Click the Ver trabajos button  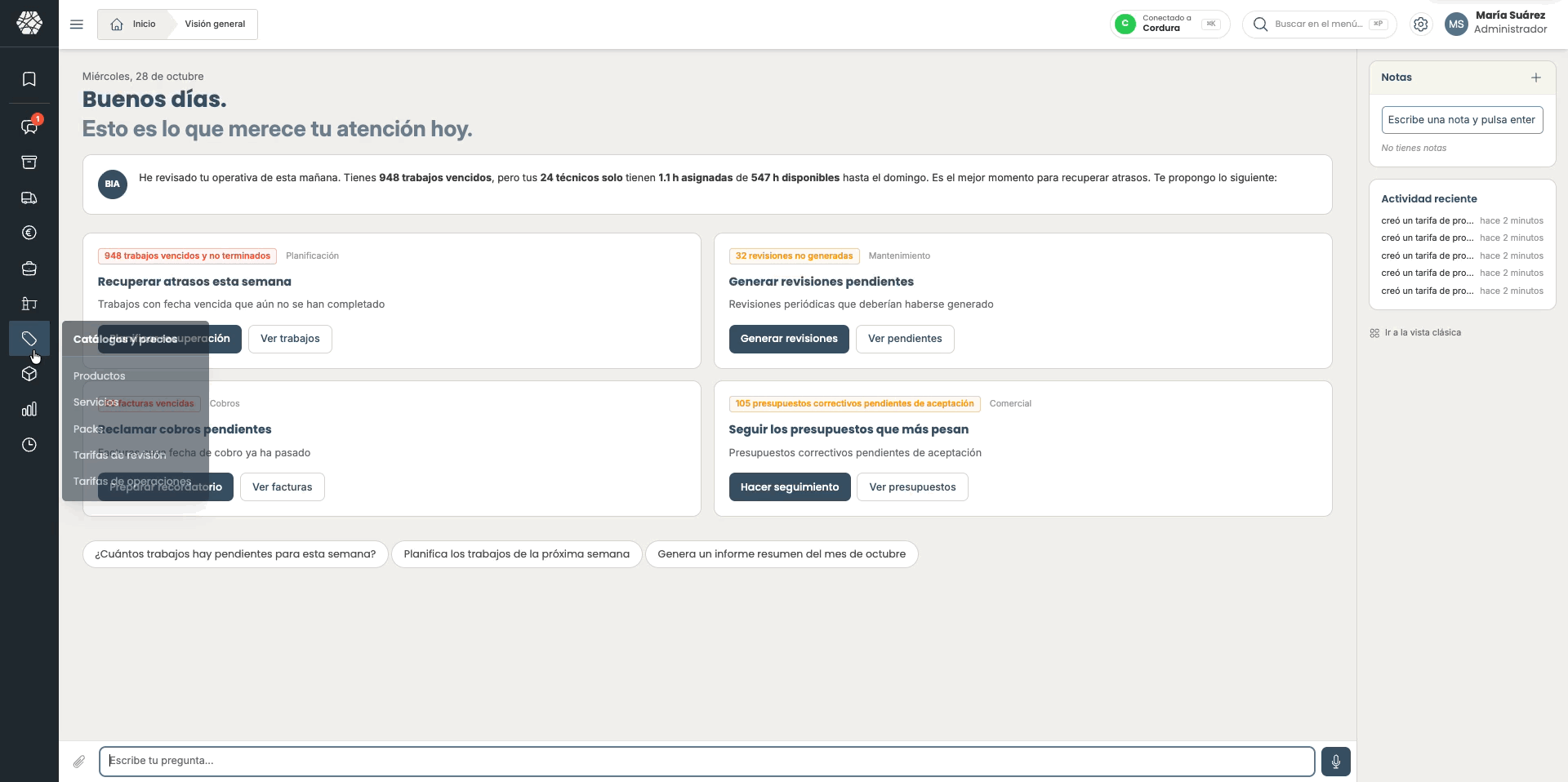click(x=290, y=339)
